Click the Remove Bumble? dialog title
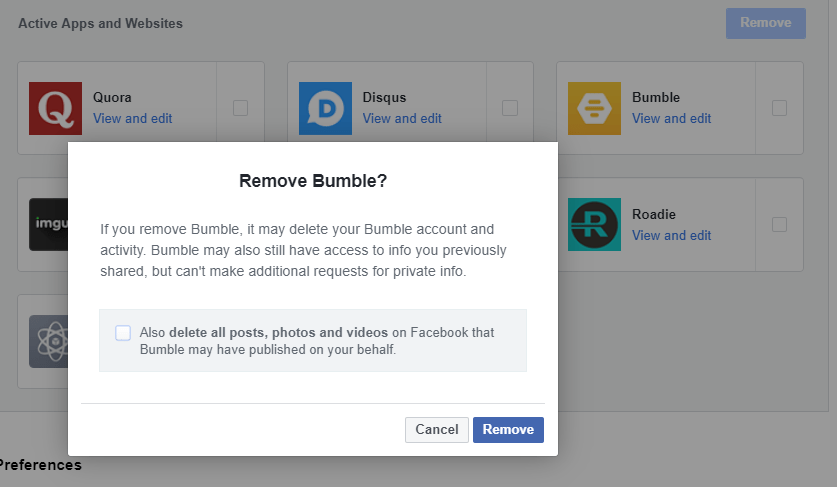Screen dimensions: 837x487 coord(313,181)
